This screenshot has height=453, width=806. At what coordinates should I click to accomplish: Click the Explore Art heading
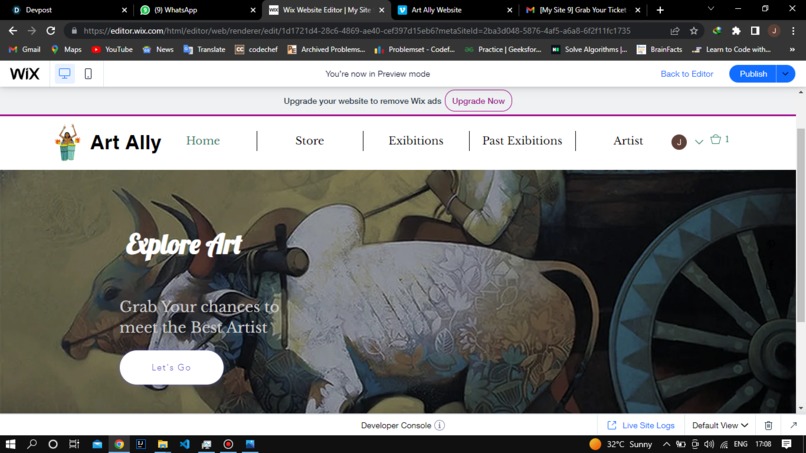click(x=184, y=245)
